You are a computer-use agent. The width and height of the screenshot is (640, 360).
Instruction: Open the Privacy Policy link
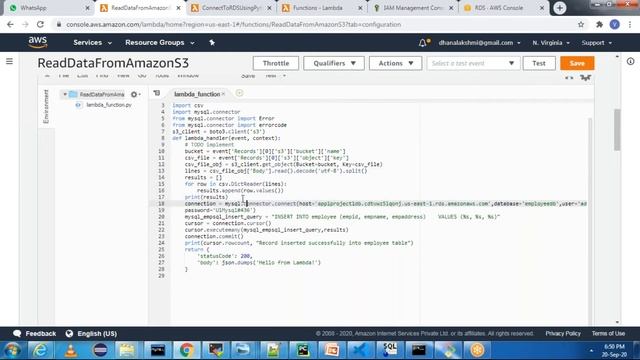click(x=563, y=333)
